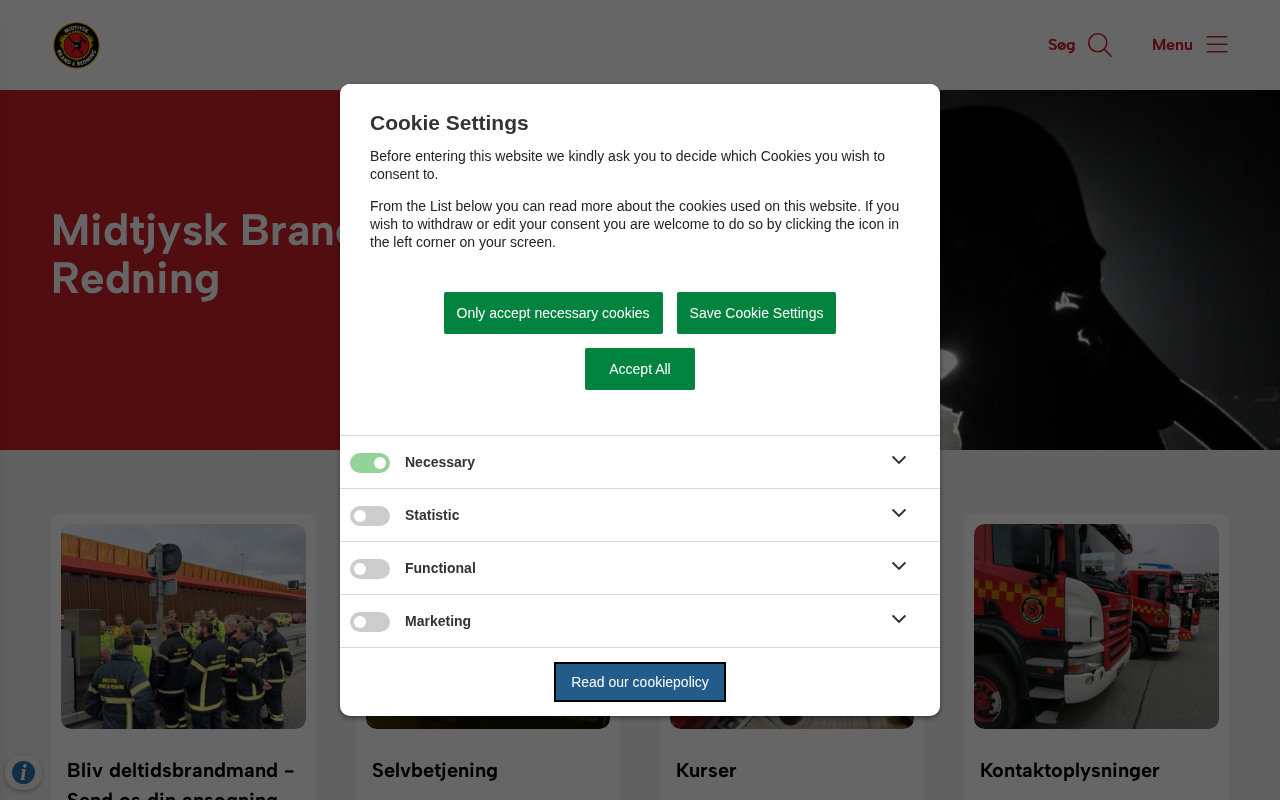Expand the Functional cookies chevron

(899, 567)
